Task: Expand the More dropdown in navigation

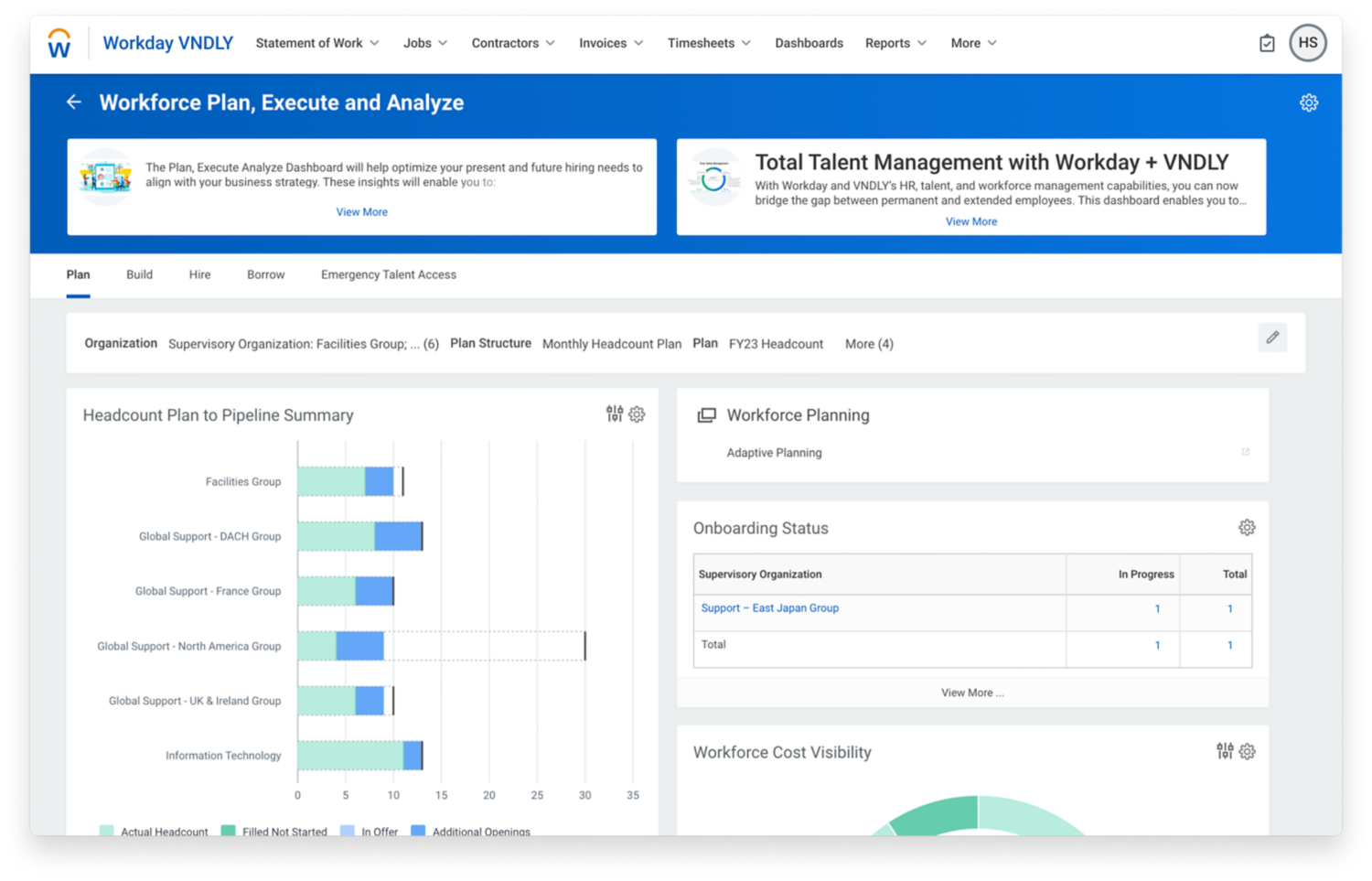Action: (973, 43)
